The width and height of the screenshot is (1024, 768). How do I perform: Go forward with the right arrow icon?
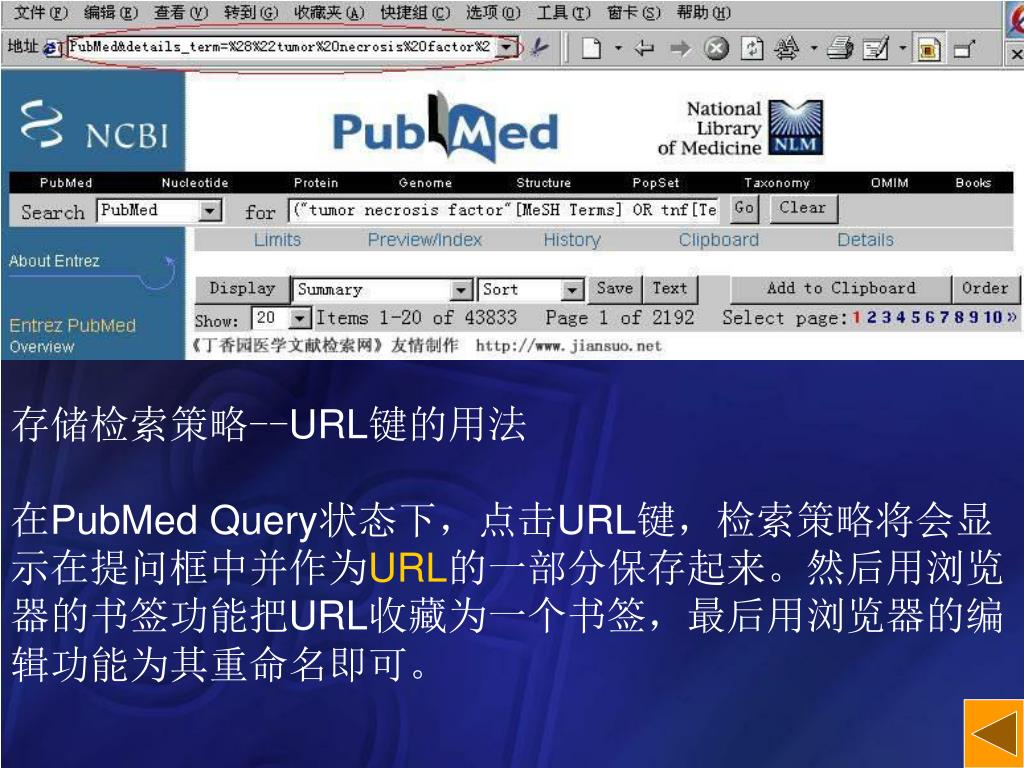680,48
